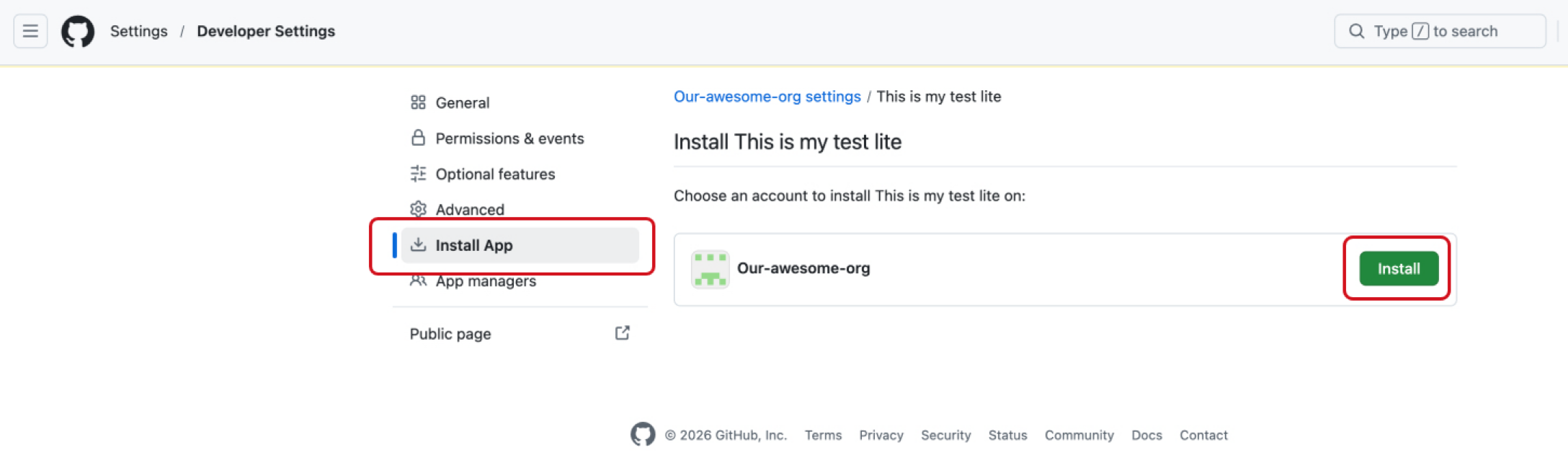
Task: Select Install App in the sidebar
Action: coord(520,245)
